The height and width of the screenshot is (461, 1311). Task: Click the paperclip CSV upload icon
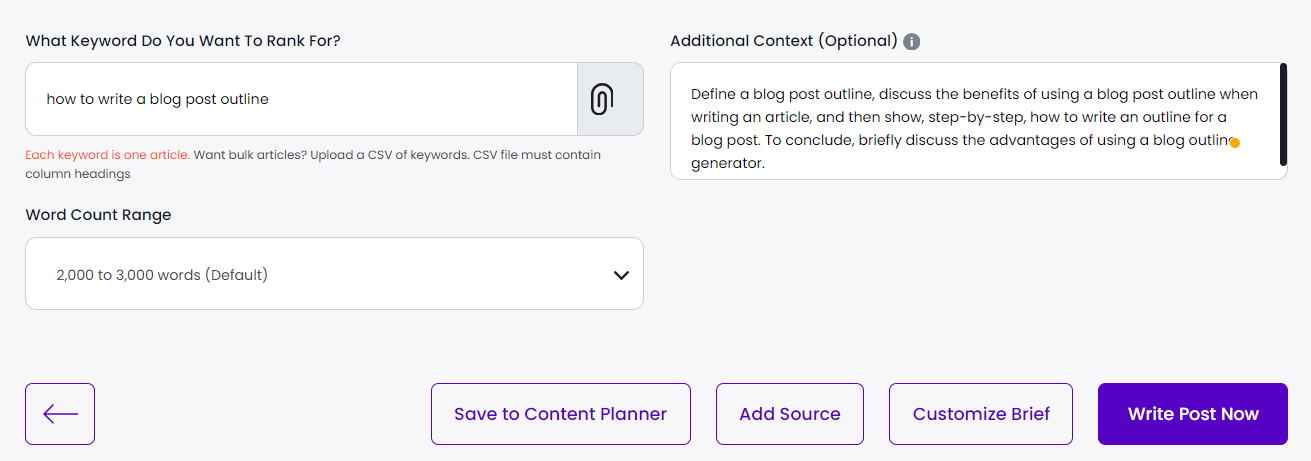[x=601, y=99]
